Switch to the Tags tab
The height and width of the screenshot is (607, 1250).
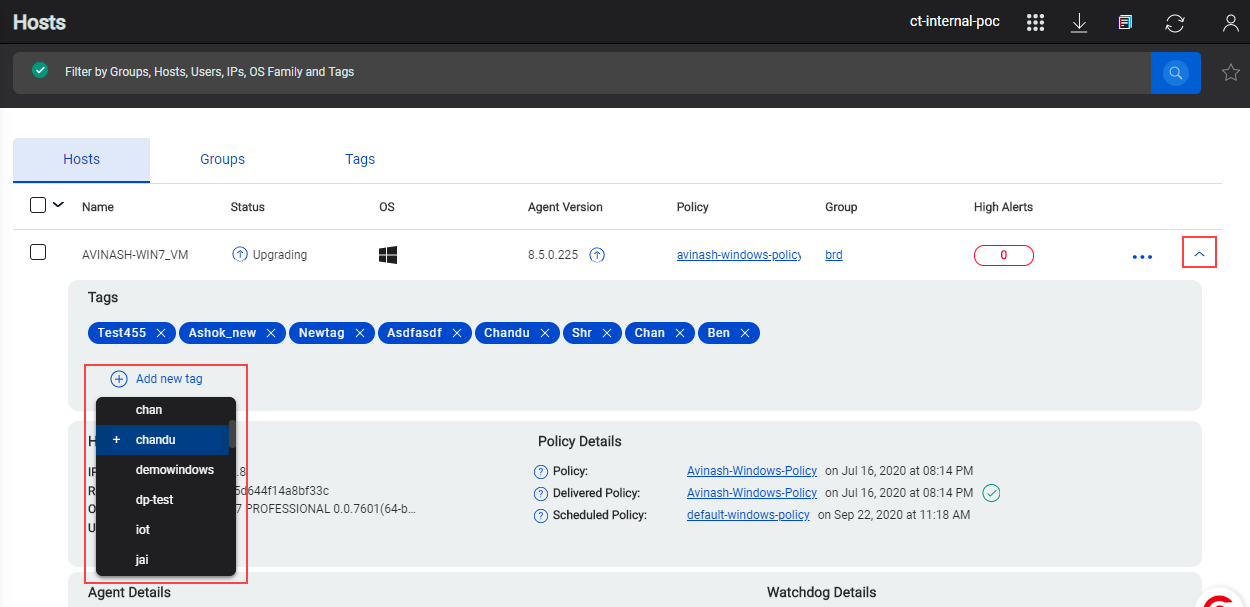pyautogui.click(x=360, y=160)
